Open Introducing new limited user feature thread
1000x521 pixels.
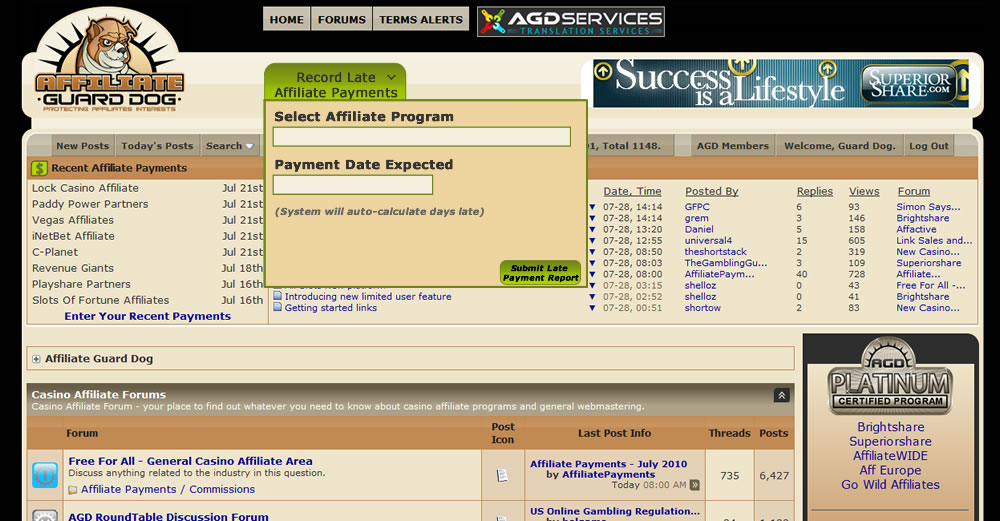[368, 297]
